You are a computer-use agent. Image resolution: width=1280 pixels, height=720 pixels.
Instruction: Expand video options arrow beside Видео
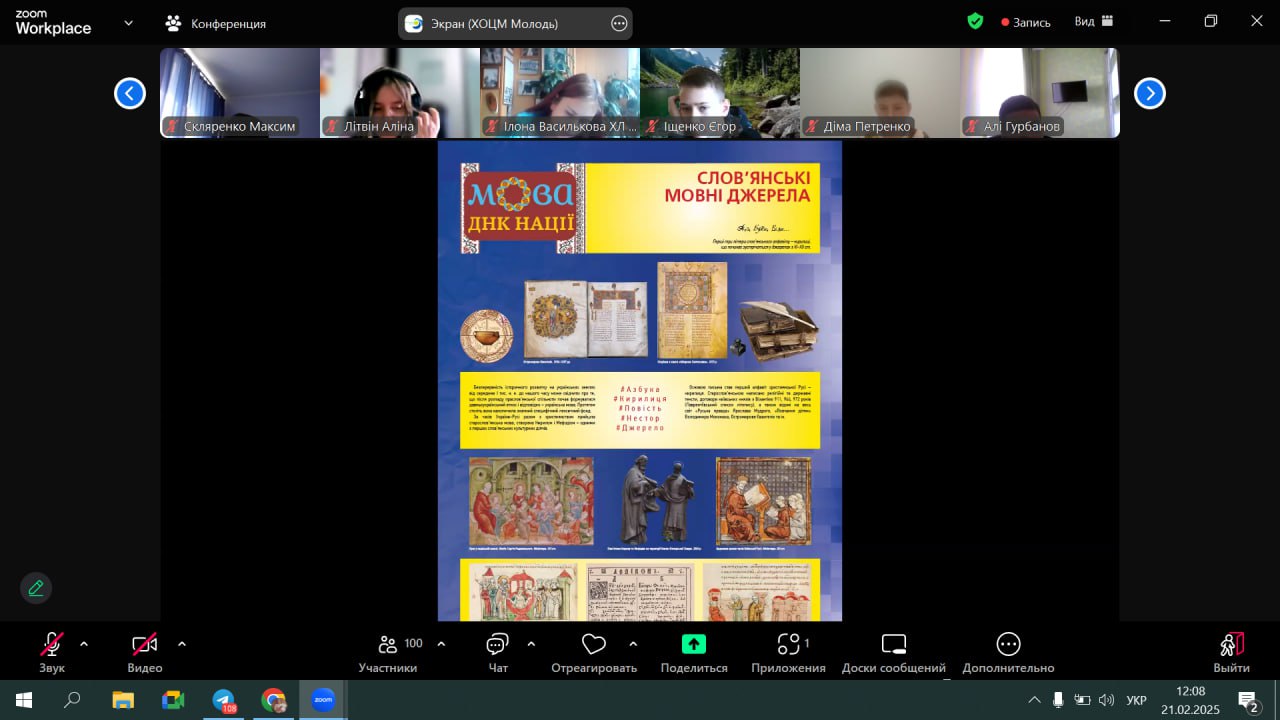click(181, 644)
